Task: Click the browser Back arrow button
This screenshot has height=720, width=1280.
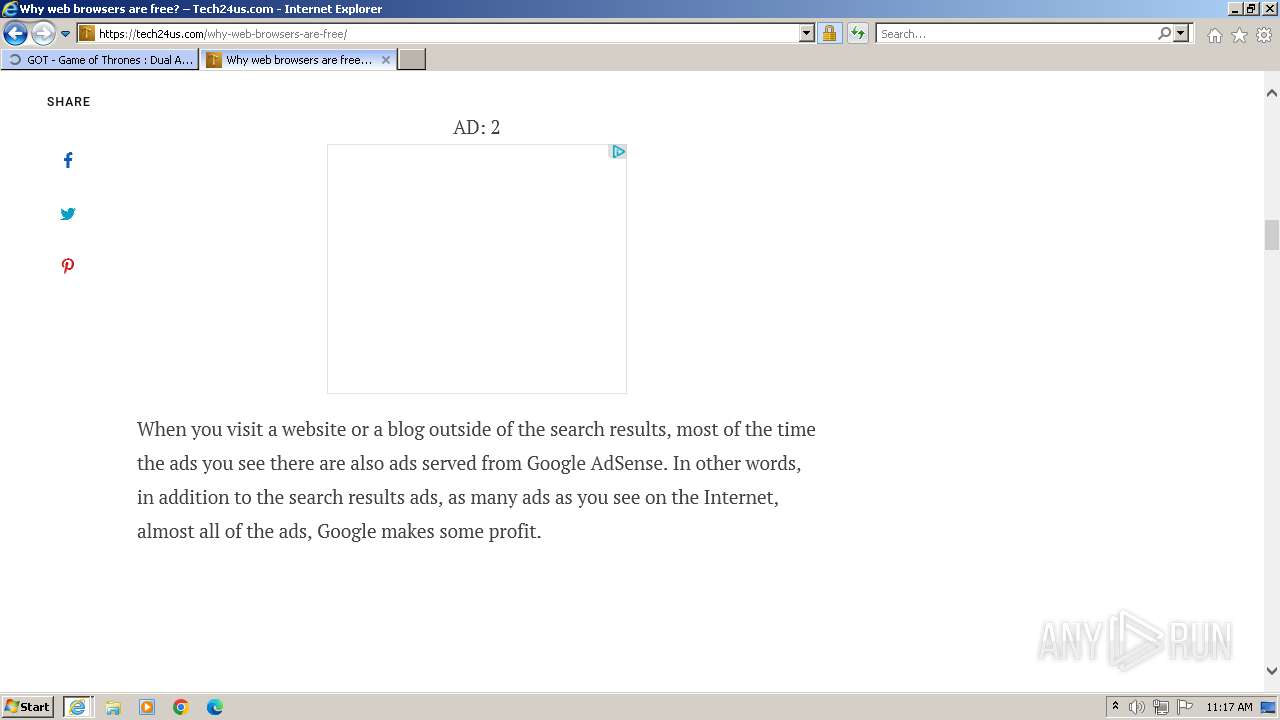Action: [15, 34]
